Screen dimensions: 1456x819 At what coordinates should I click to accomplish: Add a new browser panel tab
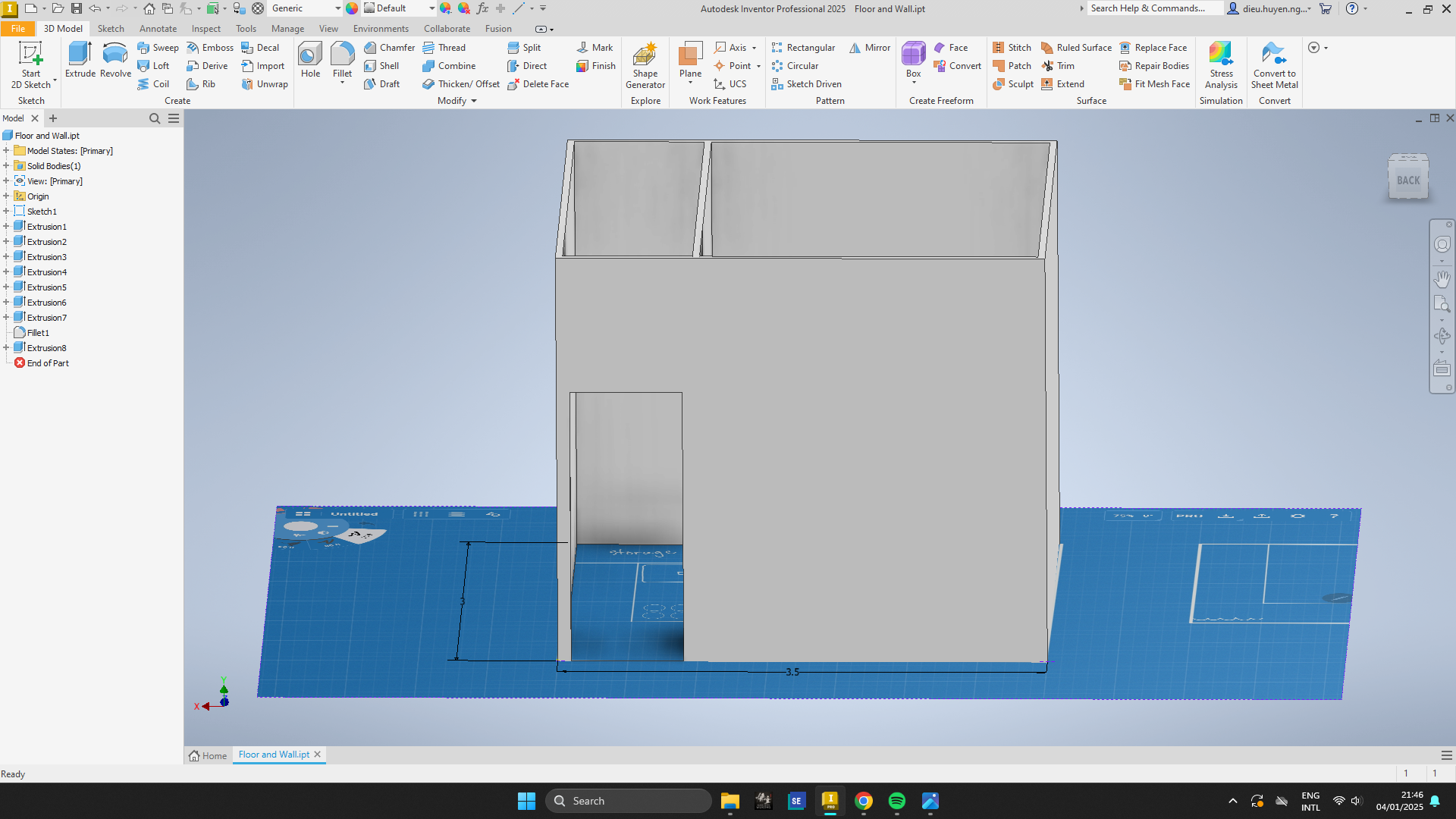(x=53, y=118)
